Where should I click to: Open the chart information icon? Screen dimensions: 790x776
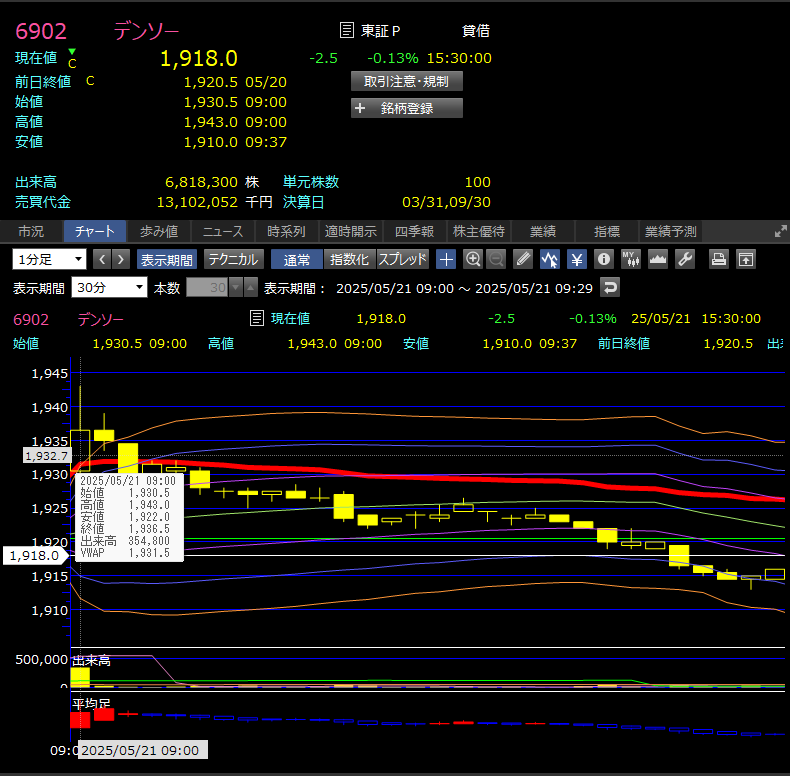(x=604, y=260)
